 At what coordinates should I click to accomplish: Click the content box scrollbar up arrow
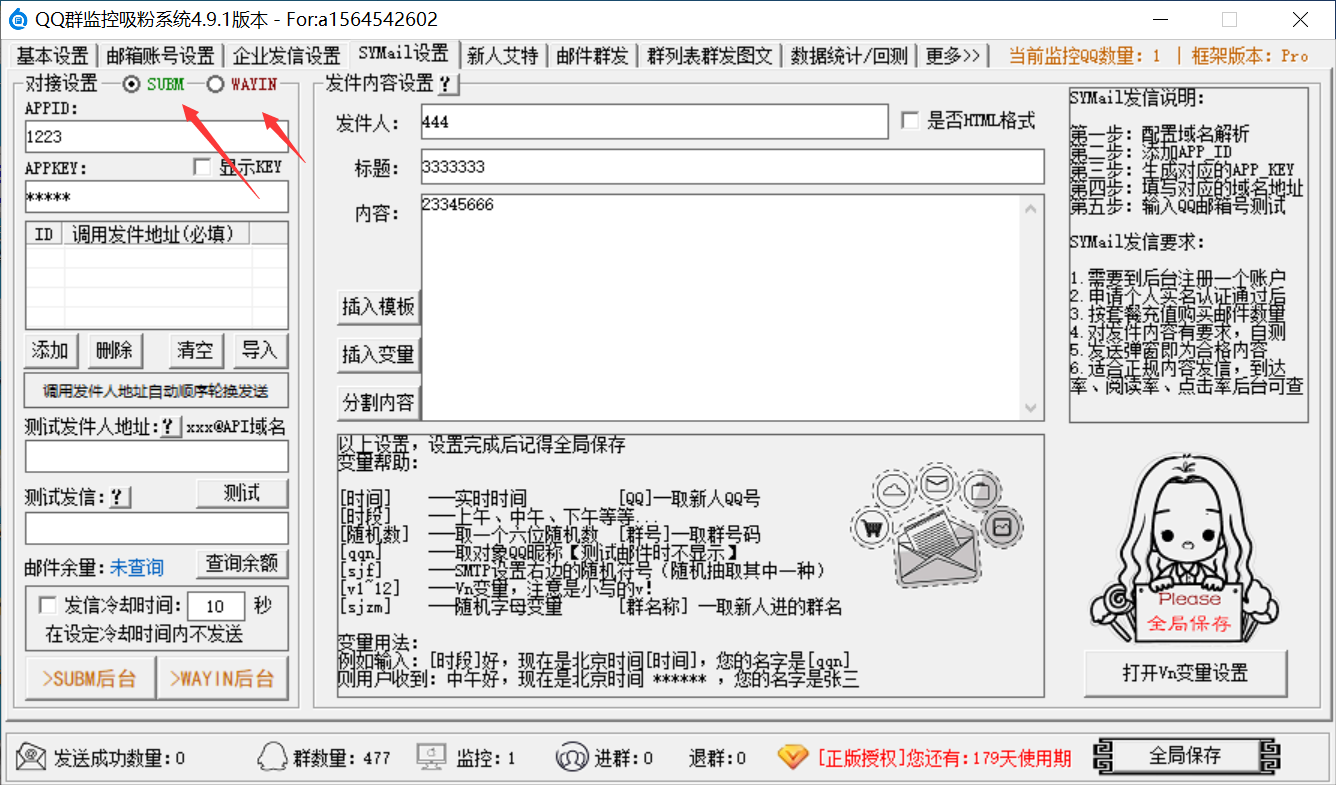coord(1031,208)
